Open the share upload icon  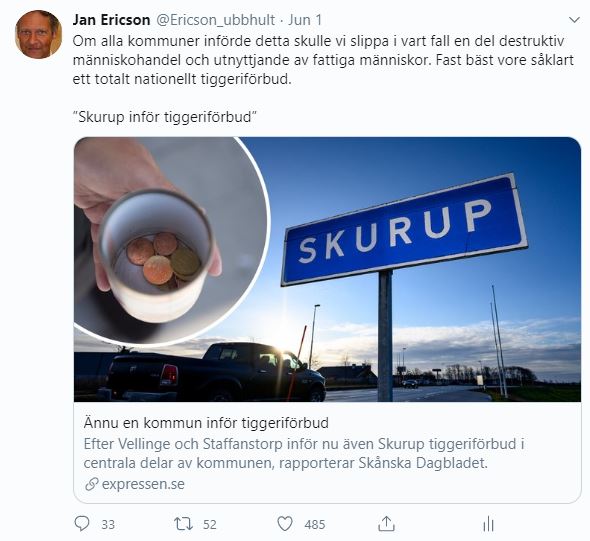(x=386, y=523)
